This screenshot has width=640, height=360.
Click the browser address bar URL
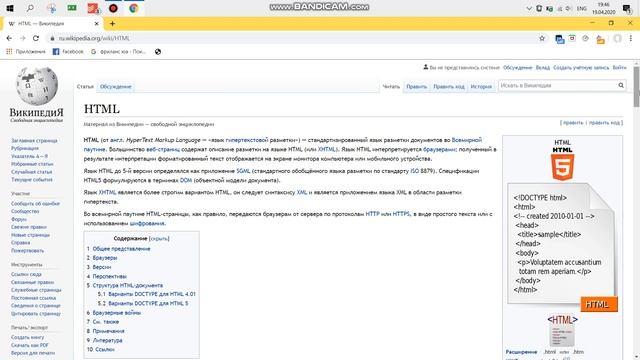coord(94,38)
